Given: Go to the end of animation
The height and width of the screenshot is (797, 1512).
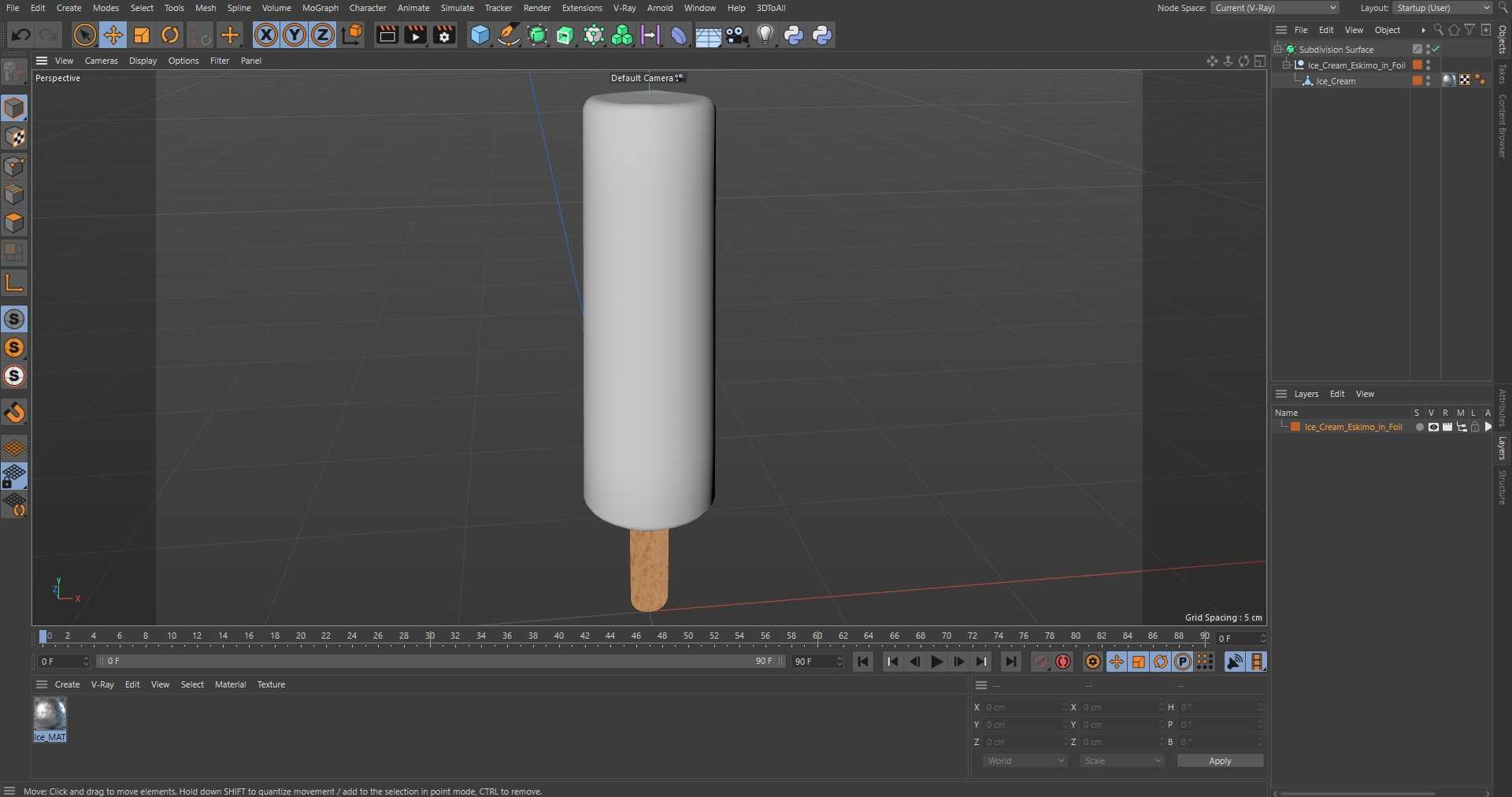Looking at the screenshot, I should [1011, 662].
